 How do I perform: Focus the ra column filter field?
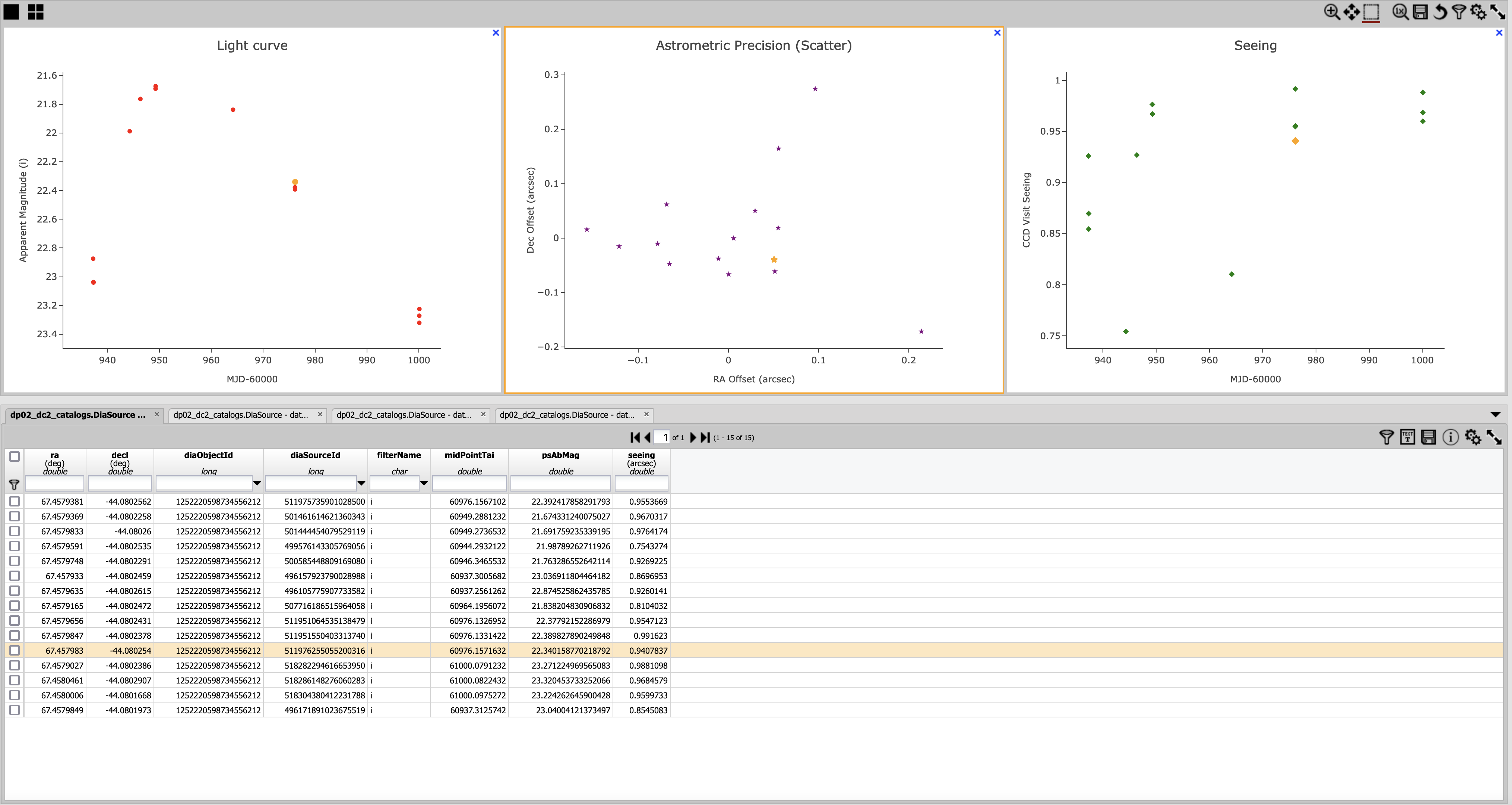55,483
